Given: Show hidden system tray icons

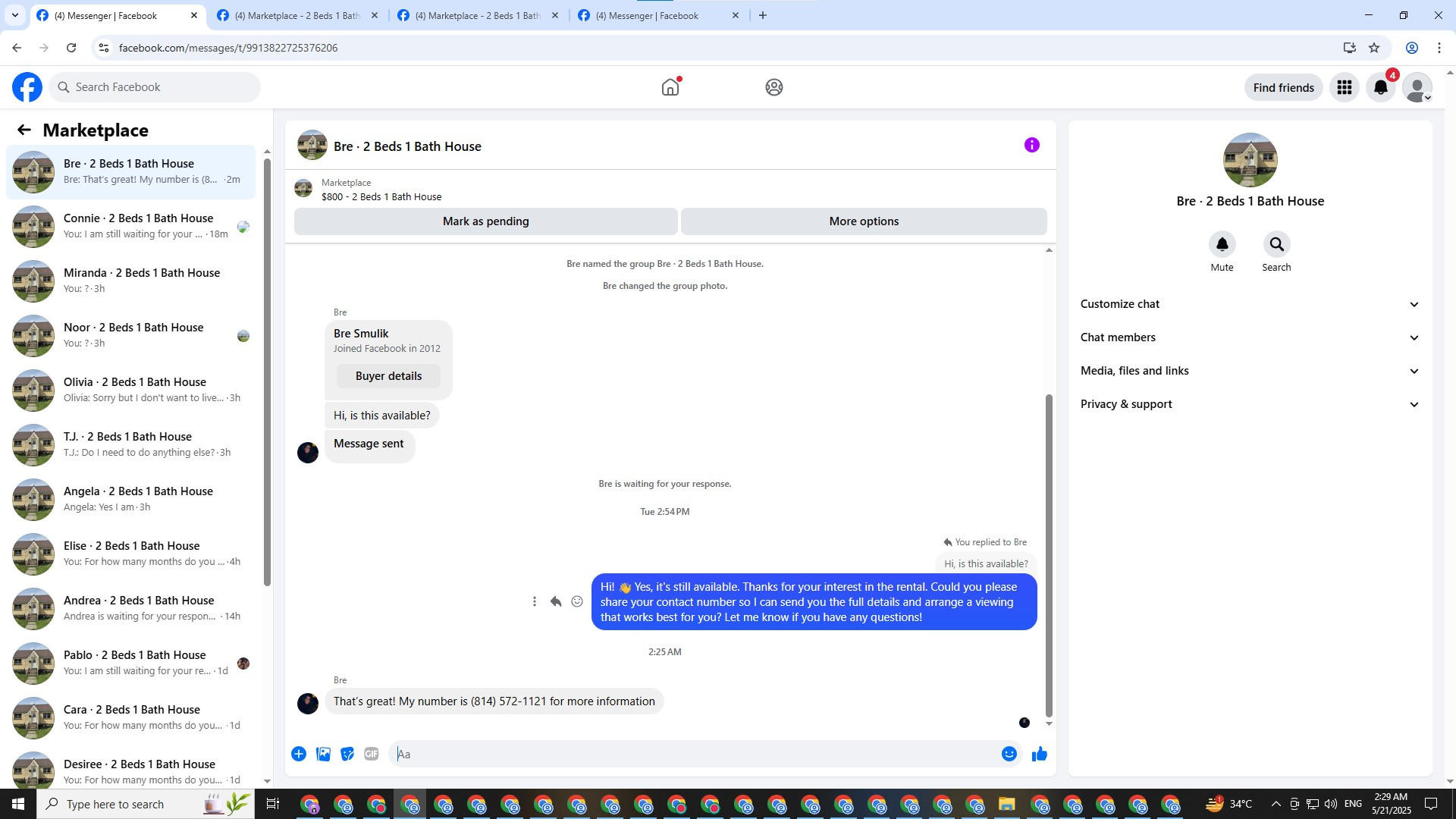Looking at the screenshot, I should [x=1276, y=804].
